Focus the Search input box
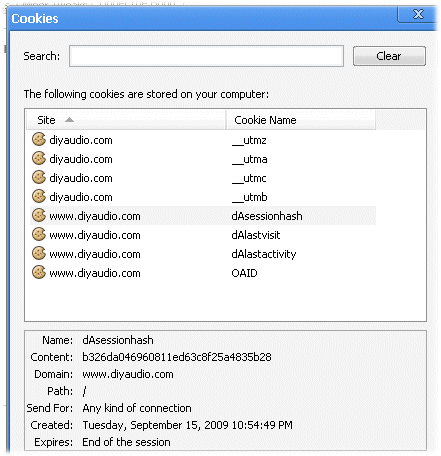Viewport: 441px width, 456px height. (x=206, y=56)
